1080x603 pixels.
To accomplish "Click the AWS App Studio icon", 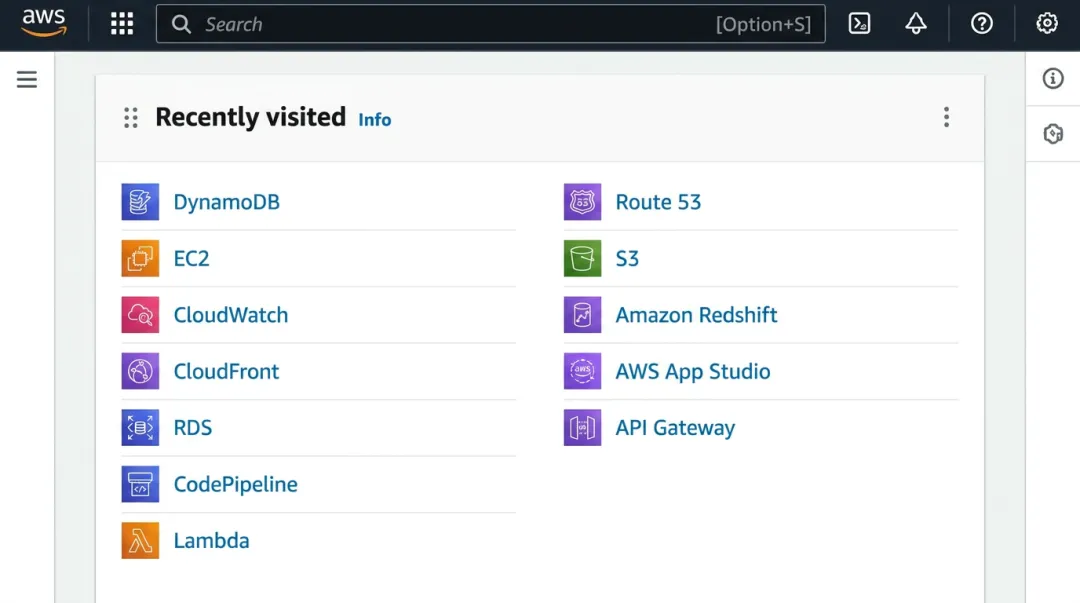I will [582, 371].
